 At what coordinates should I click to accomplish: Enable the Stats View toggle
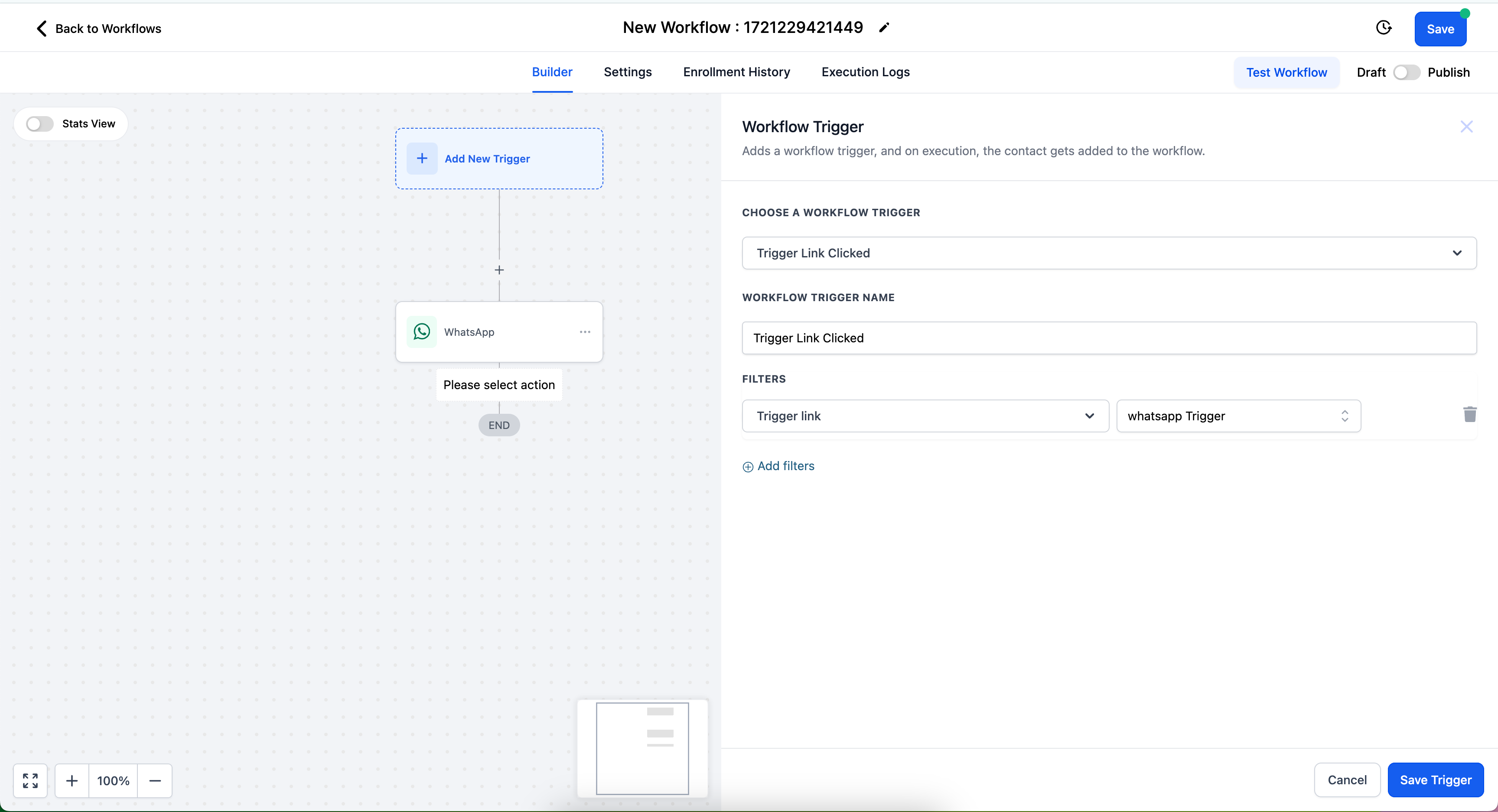(x=39, y=124)
